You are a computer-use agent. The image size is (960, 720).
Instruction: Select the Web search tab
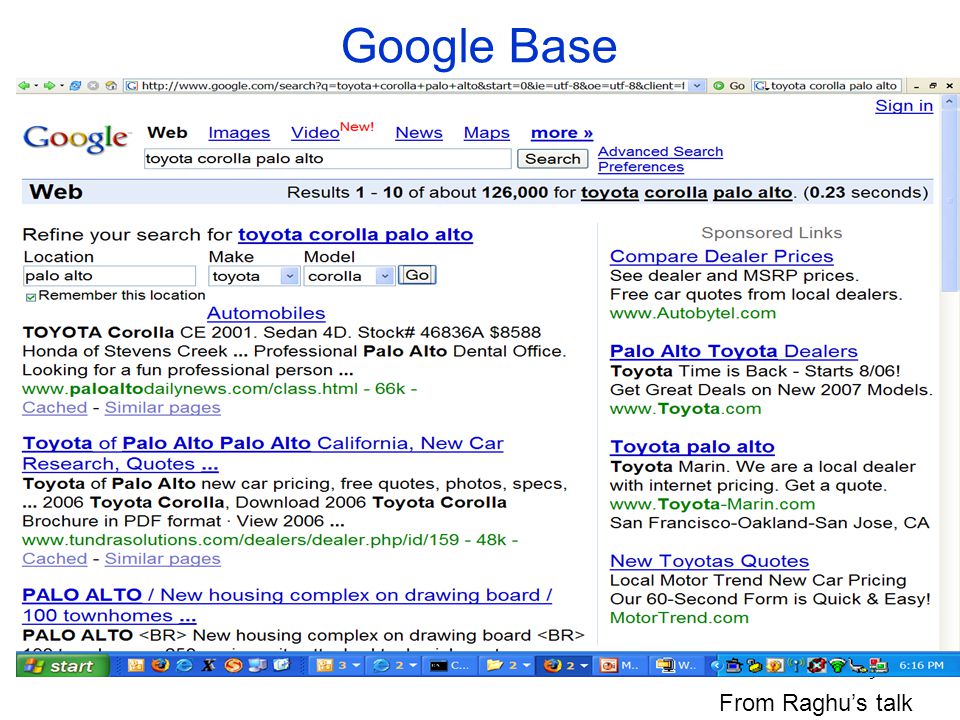167,133
